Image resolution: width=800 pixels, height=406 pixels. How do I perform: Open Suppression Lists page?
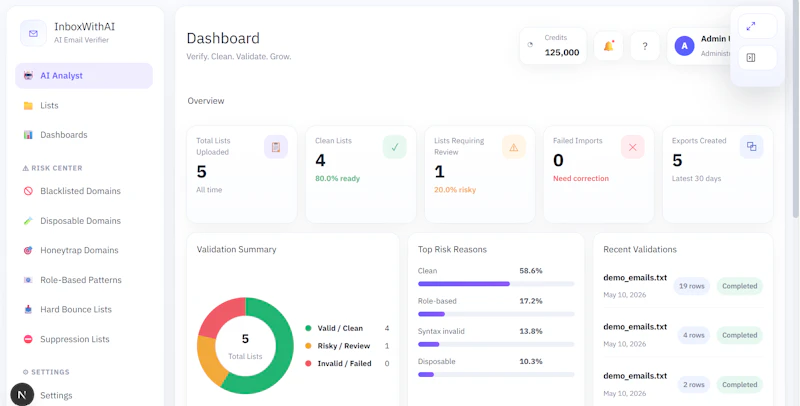coord(84,339)
